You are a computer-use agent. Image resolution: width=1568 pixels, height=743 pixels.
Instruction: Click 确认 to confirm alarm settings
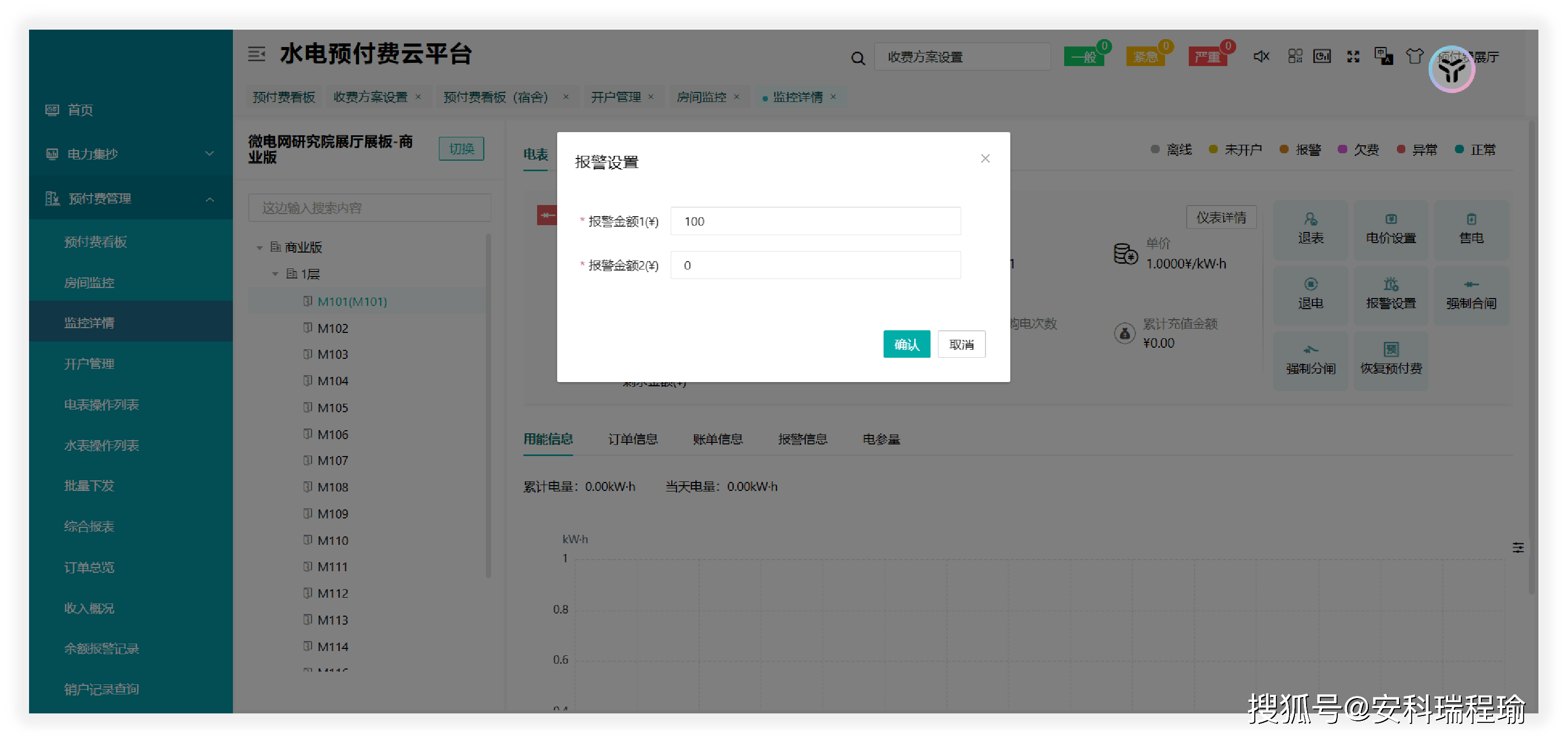[906, 344]
